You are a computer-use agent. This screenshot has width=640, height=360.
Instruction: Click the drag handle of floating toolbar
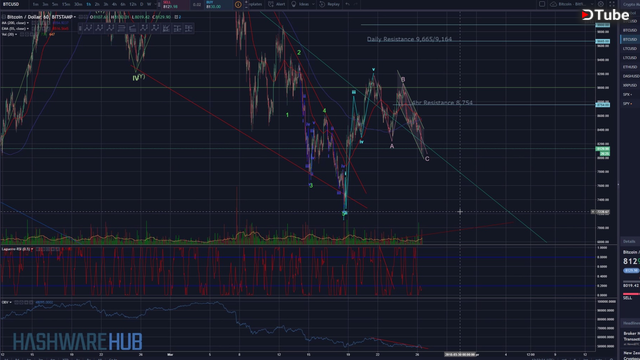coord(80,28)
